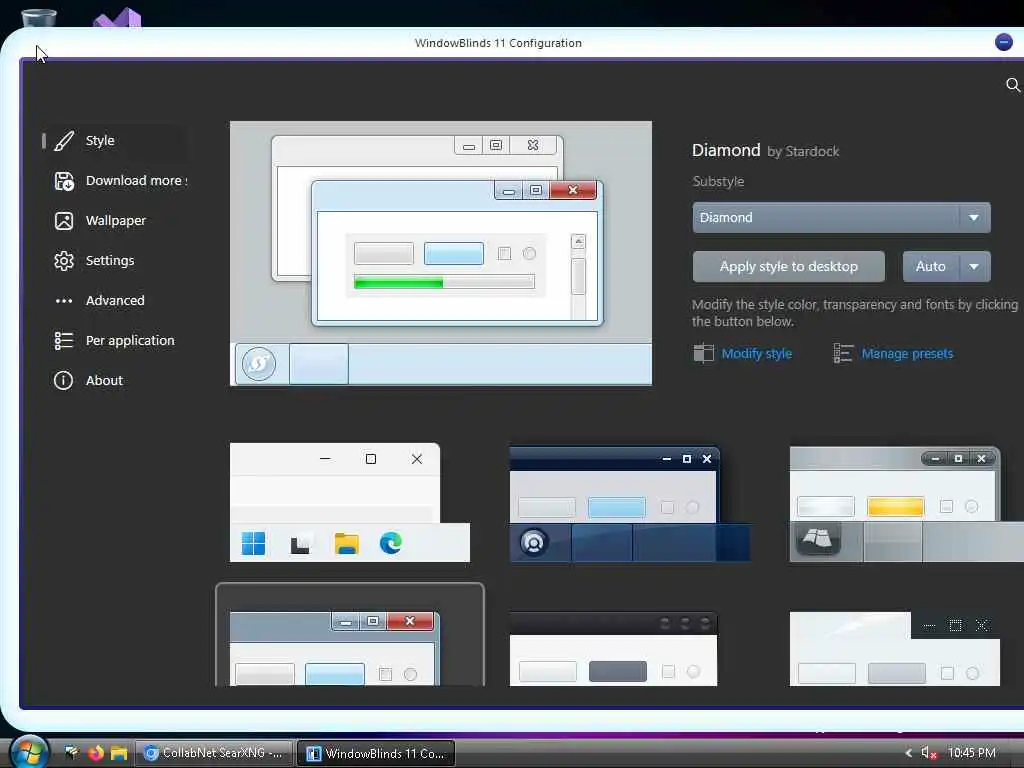Select the Windows 11 style thumbnail
The image size is (1024, 768).
pyautogui.click(x=349, y=502)
